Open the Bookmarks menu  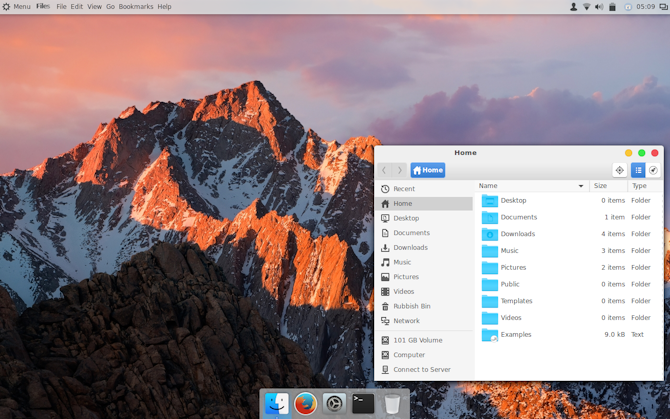136,7
